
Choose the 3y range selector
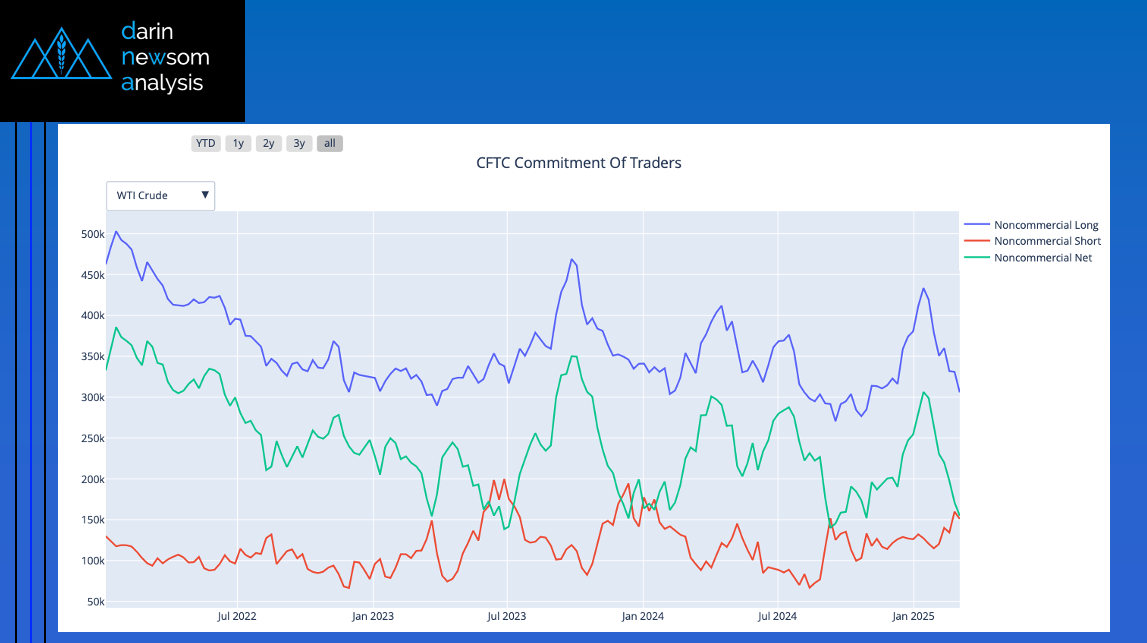point(299,143)
